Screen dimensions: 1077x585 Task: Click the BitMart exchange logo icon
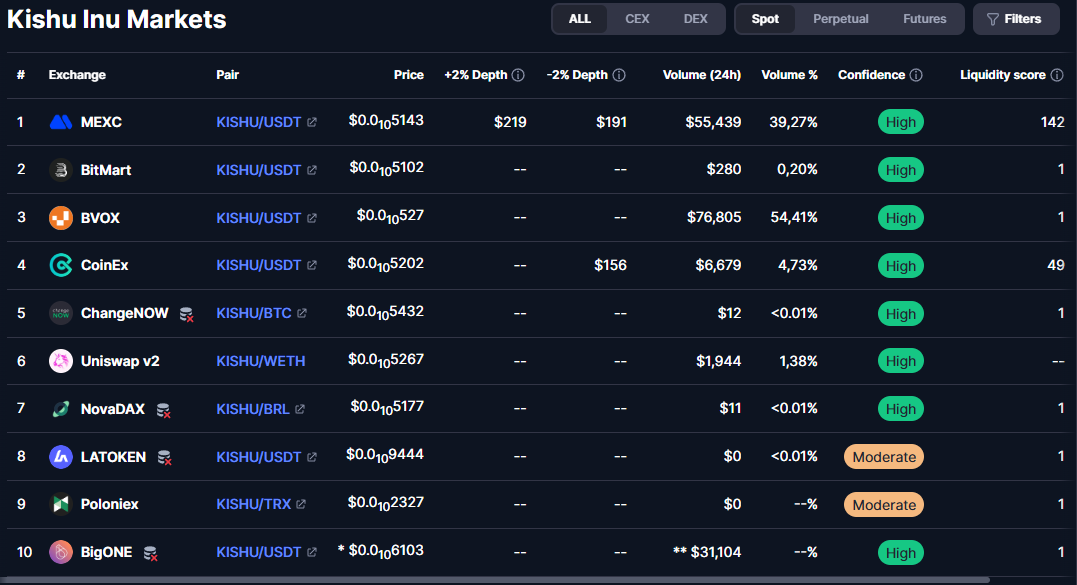point(61,170)
